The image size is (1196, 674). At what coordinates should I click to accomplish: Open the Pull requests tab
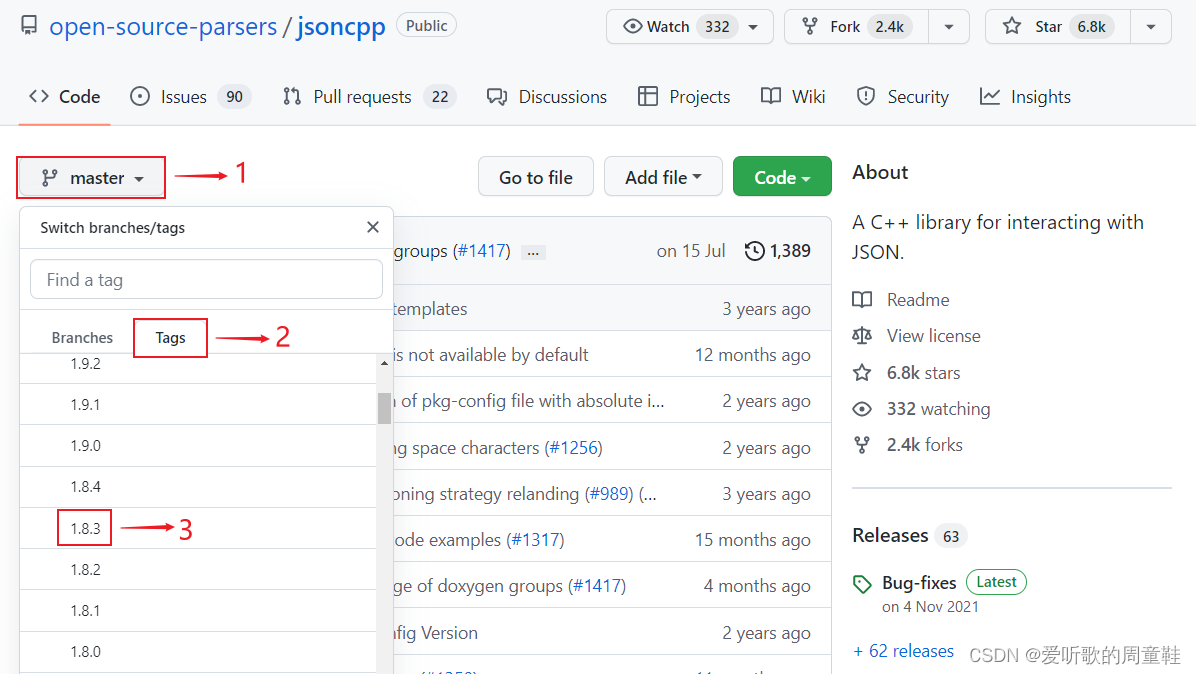click(369, 97)
